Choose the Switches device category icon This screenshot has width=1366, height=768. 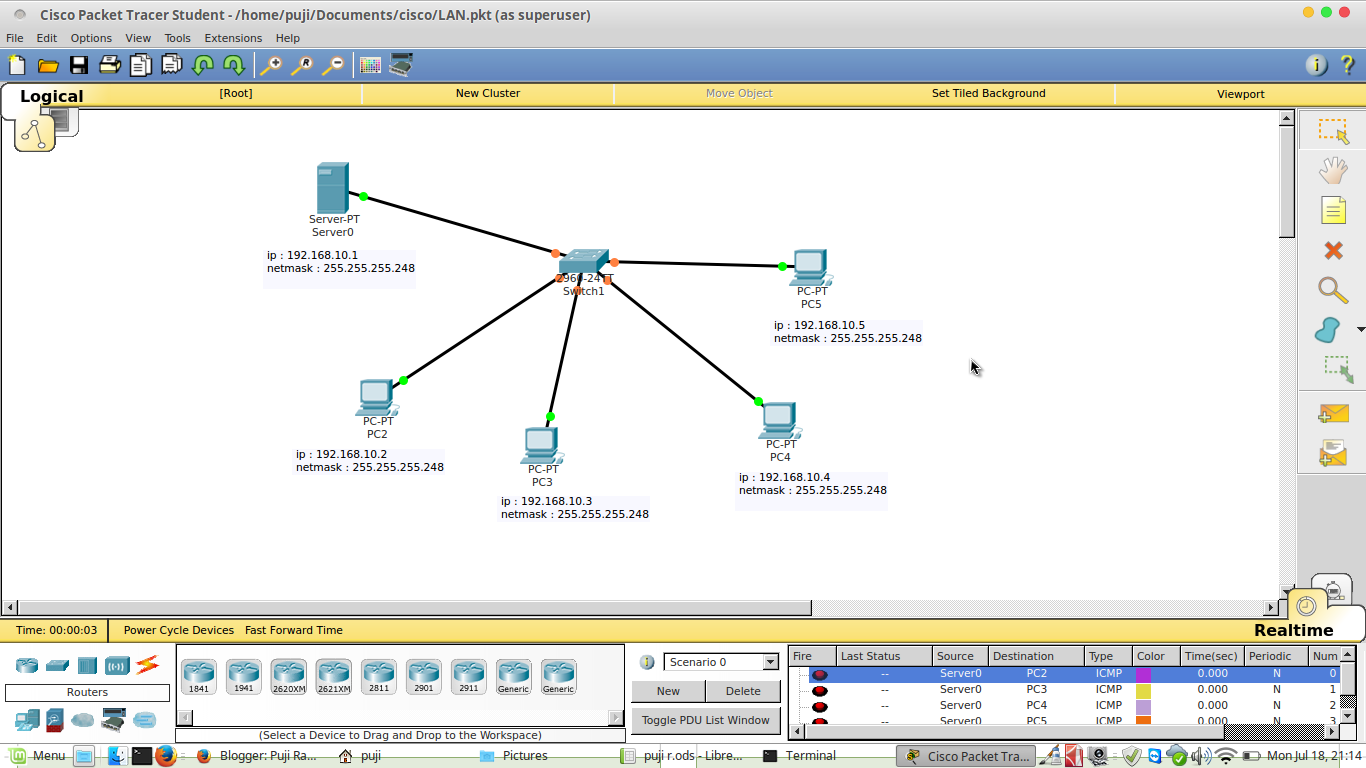(x=57, y=666)
